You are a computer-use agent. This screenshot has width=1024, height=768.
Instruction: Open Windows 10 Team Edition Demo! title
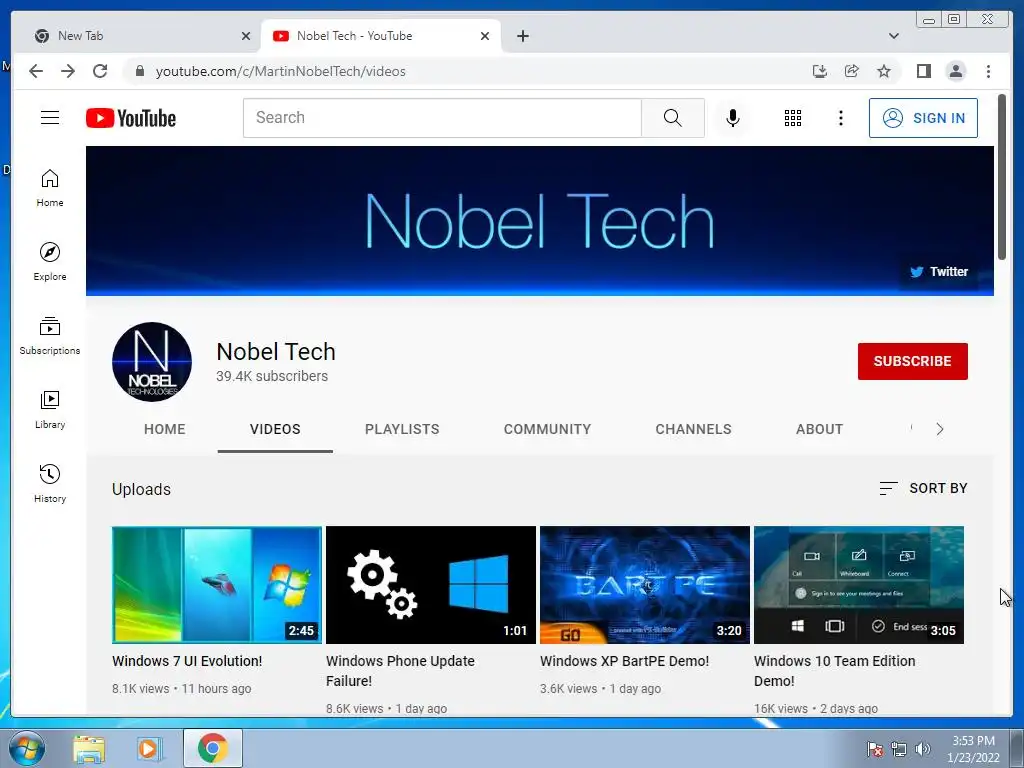click(x=835, y=671)
